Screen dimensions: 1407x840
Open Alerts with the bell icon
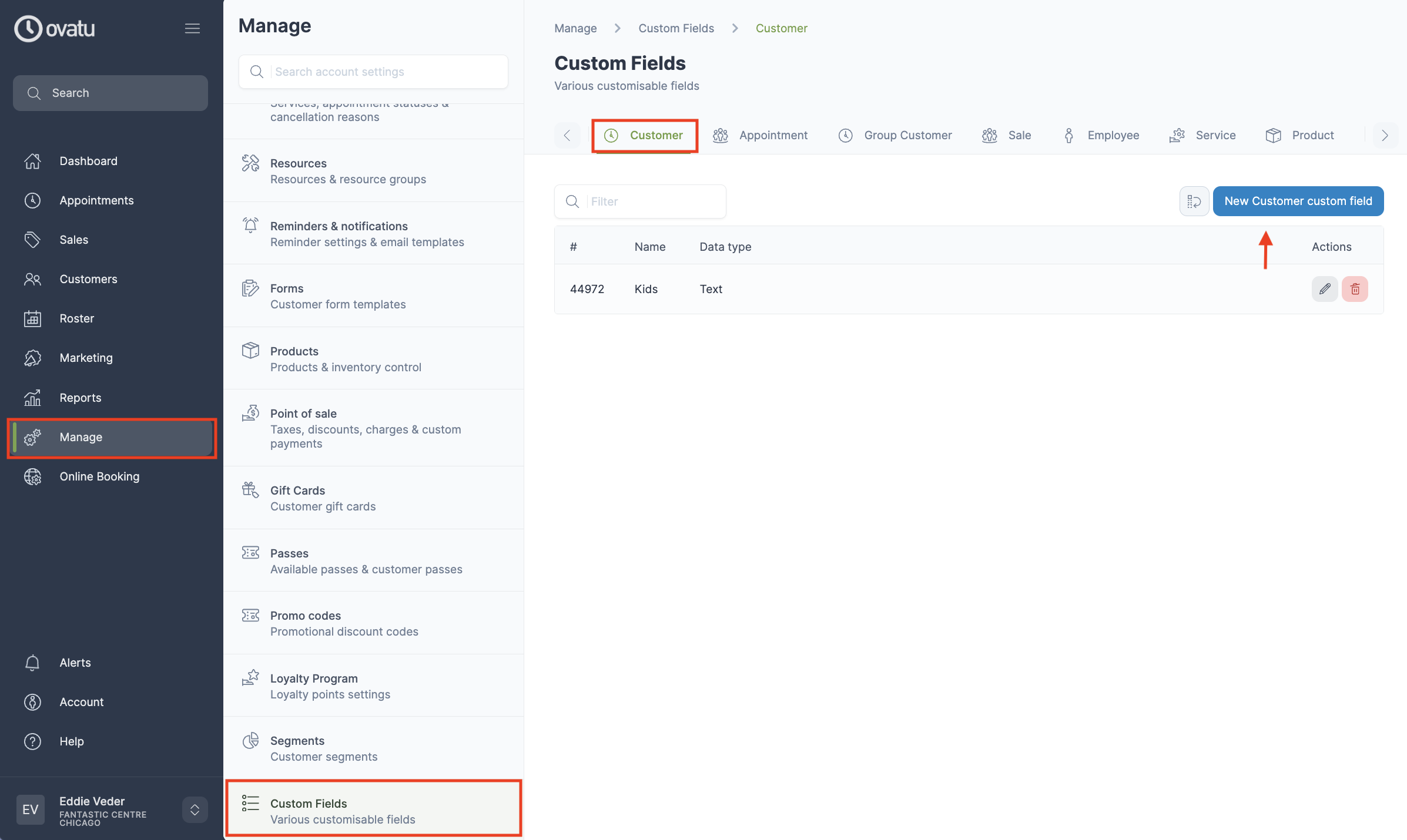pos(32,663)
